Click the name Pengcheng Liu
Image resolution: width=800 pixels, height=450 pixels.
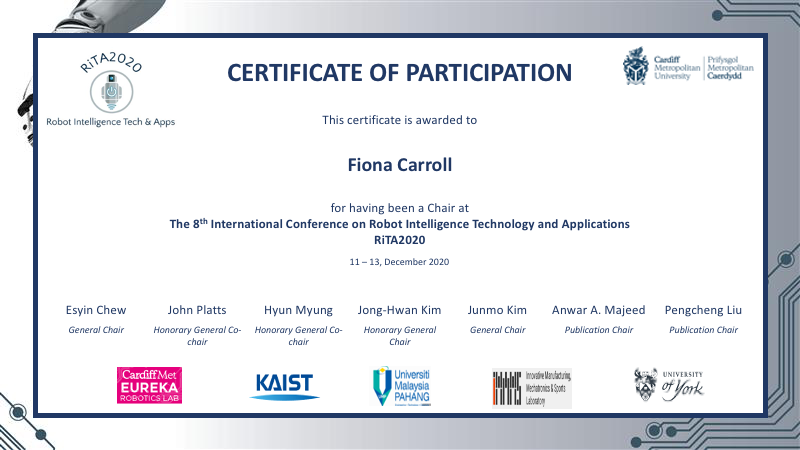pyautogui.click(x=703, y=310)
